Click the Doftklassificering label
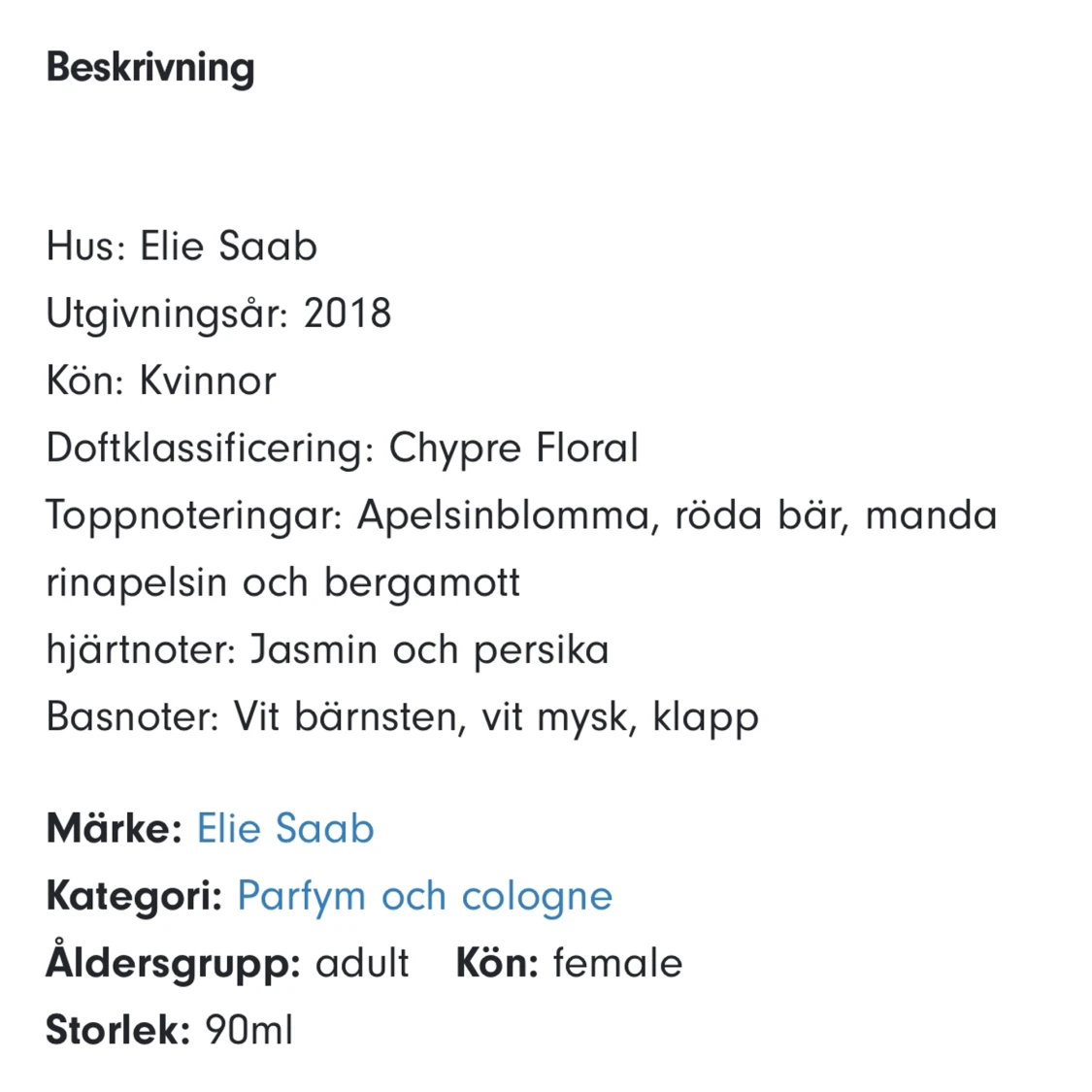This screenshot has width=1092, height=1092. click(210, 448)
